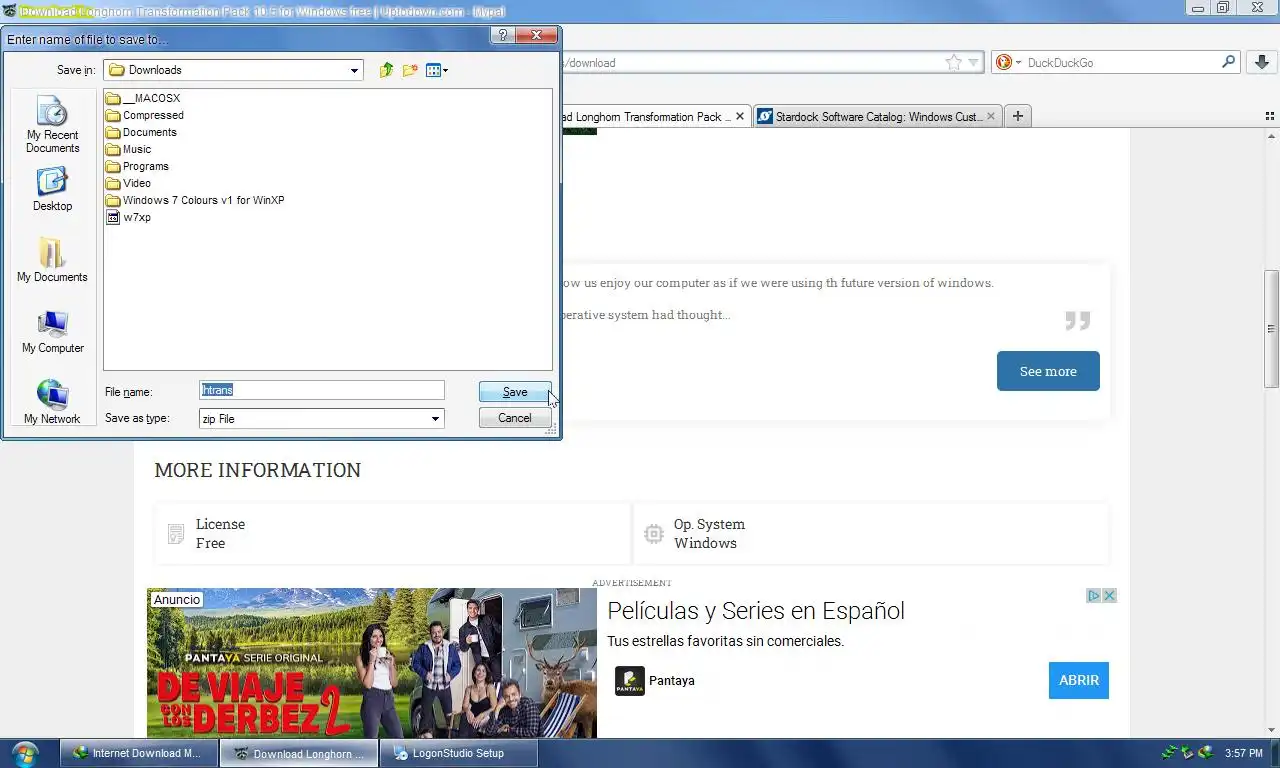This screenshot has width=1280, height=768.
Task: Expand the Save as type dropdown
Action: click(x=435, y=419)
